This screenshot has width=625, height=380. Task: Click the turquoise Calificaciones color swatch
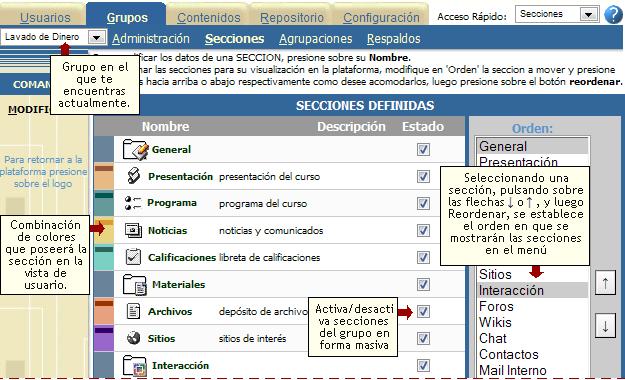[x=104, y=258]
